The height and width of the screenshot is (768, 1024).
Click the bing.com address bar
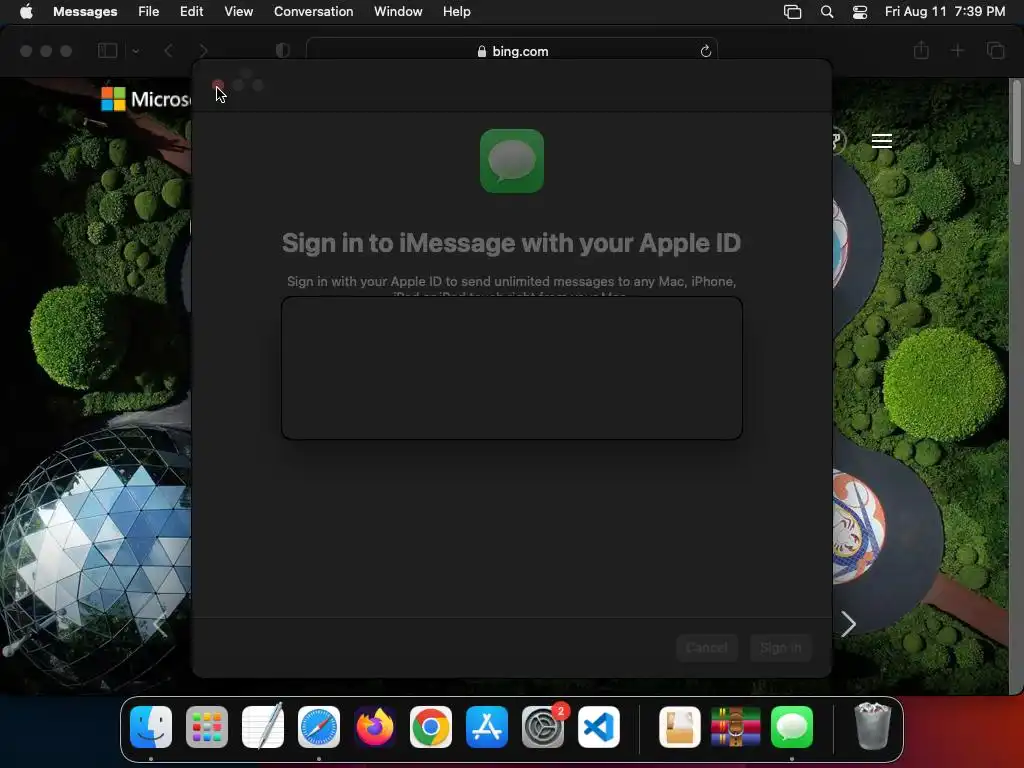point(512,51)
